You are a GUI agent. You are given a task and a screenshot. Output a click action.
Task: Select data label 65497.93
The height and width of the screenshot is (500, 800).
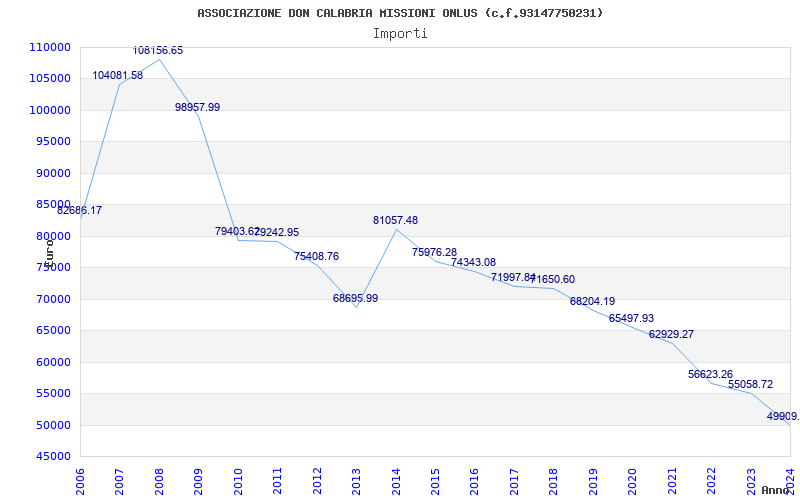631,318
